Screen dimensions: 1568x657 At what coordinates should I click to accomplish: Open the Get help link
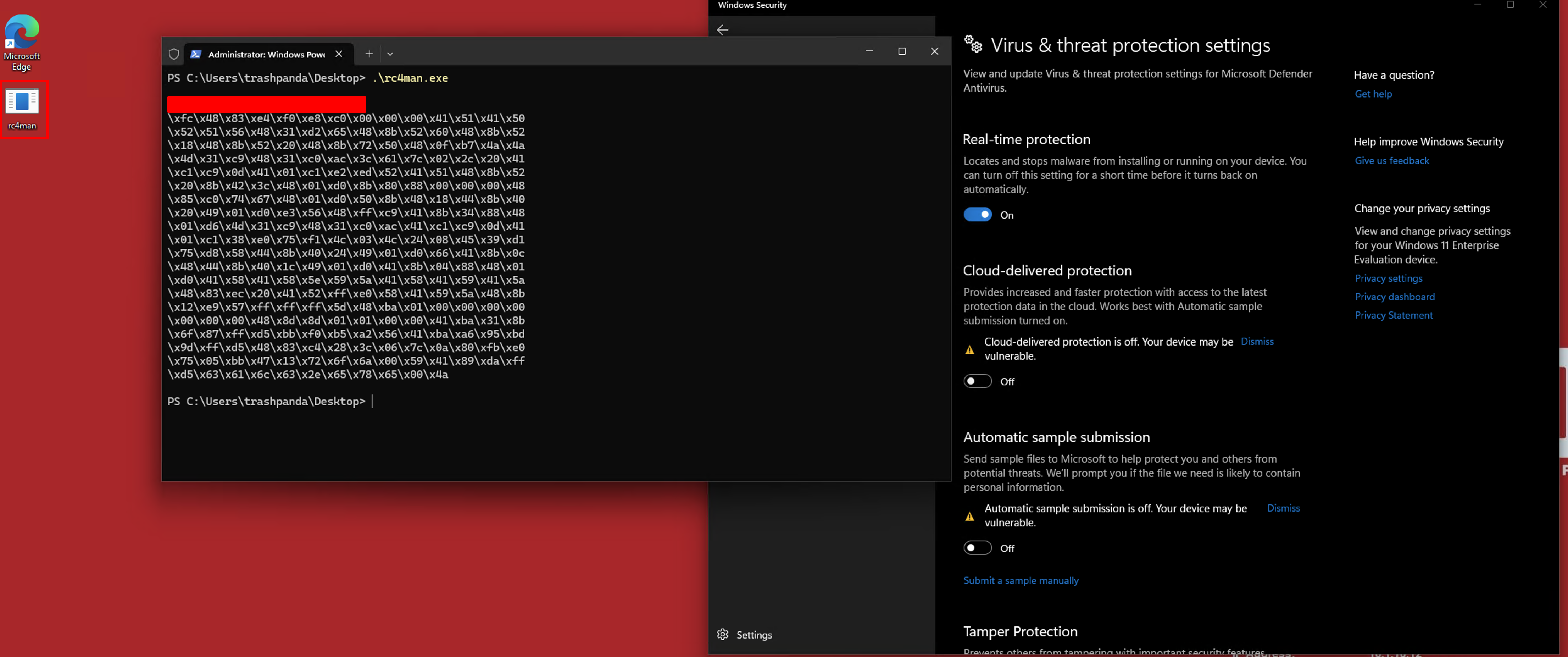coord(1373,94)
